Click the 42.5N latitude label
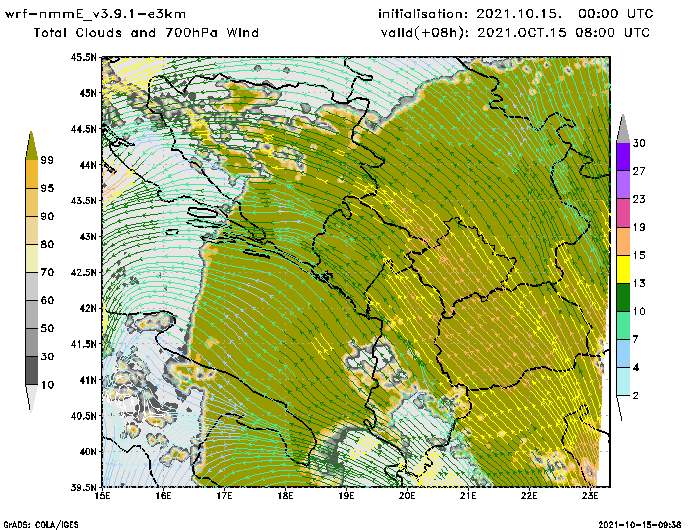 pyautogui.click(x=83, y=272)
